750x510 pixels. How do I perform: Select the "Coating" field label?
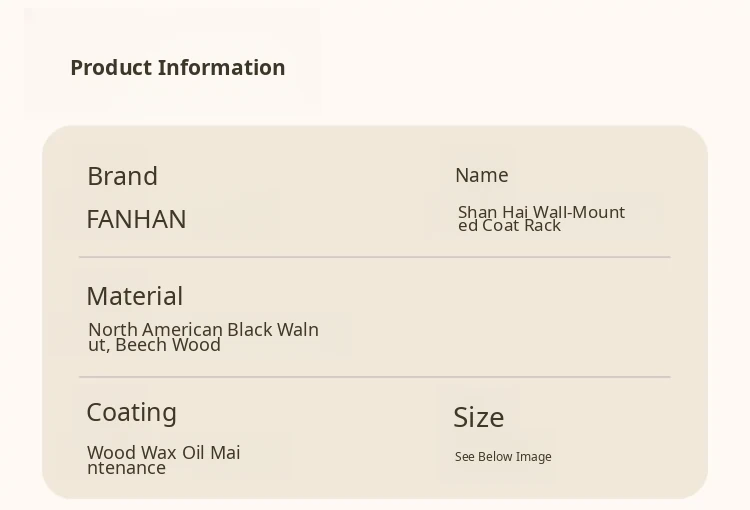click(131, 412)
